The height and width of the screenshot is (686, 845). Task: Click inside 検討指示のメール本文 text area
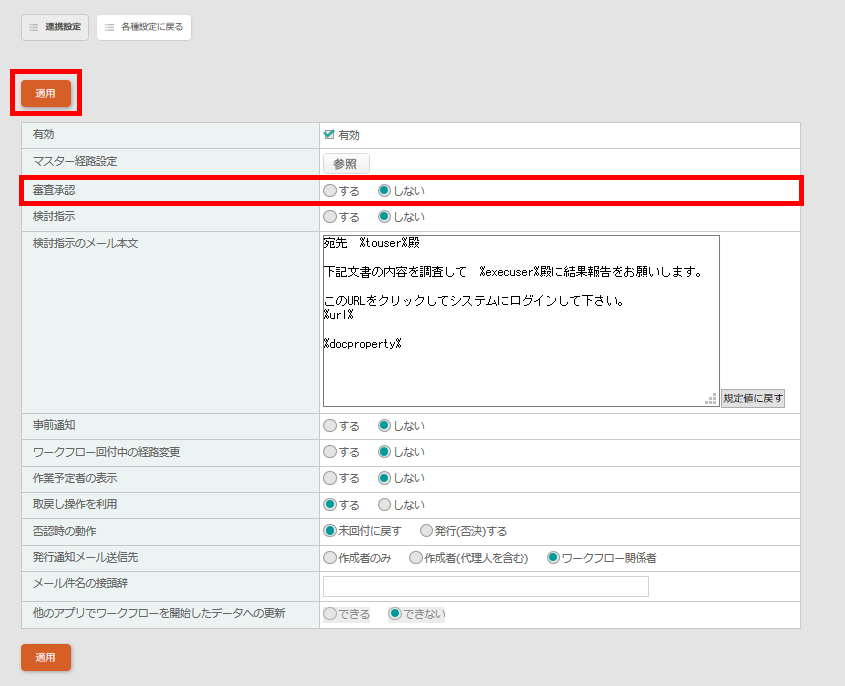click(x=520, y=320)
